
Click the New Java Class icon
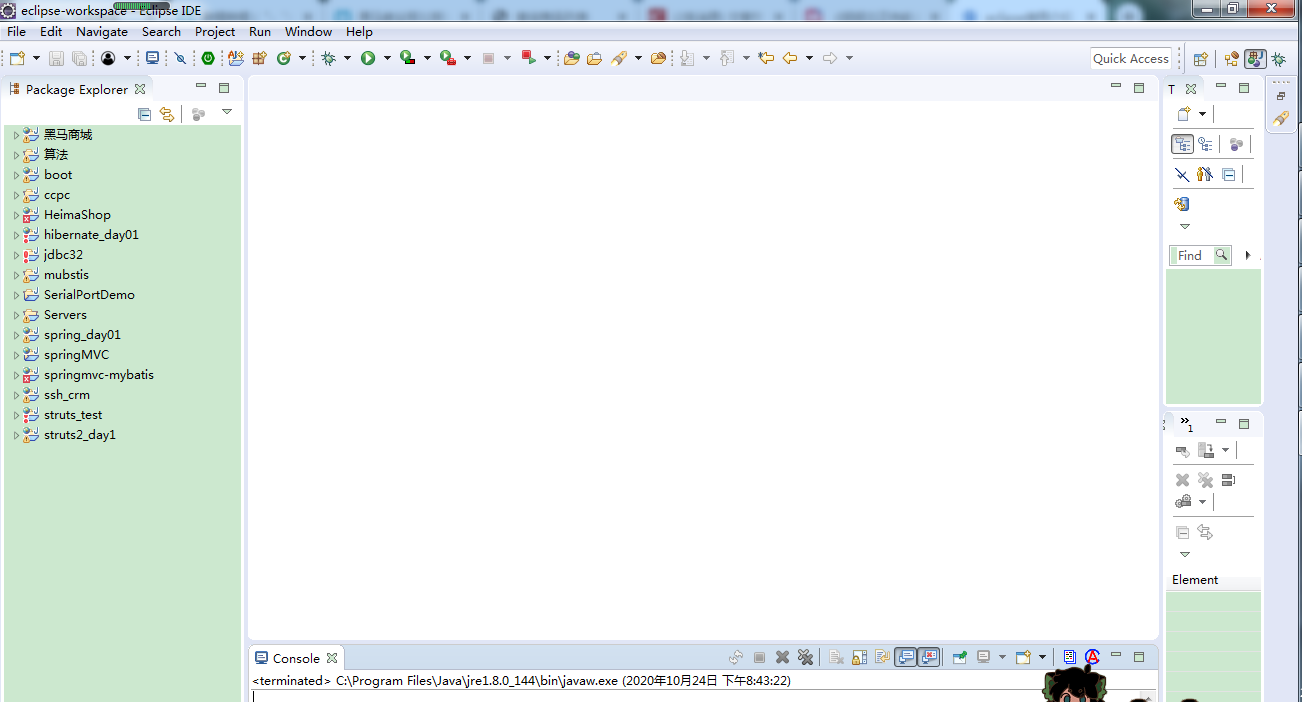pos(283,58)
